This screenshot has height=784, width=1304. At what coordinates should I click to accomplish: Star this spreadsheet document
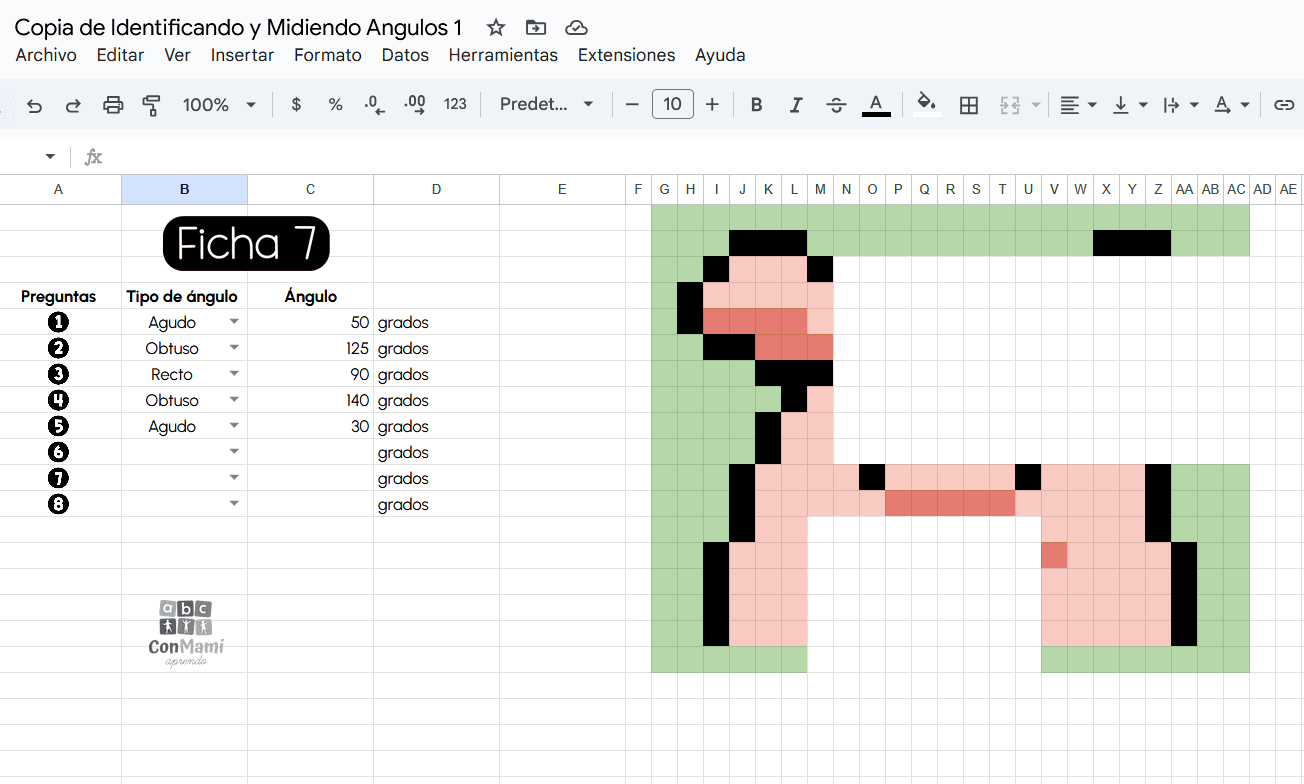pos(495,27)
